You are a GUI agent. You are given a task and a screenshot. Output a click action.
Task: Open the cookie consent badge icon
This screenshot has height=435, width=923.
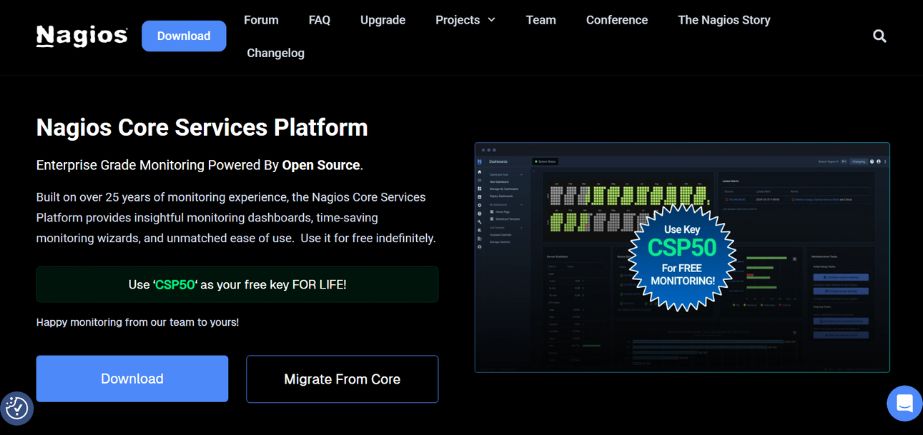click(17, 408)
